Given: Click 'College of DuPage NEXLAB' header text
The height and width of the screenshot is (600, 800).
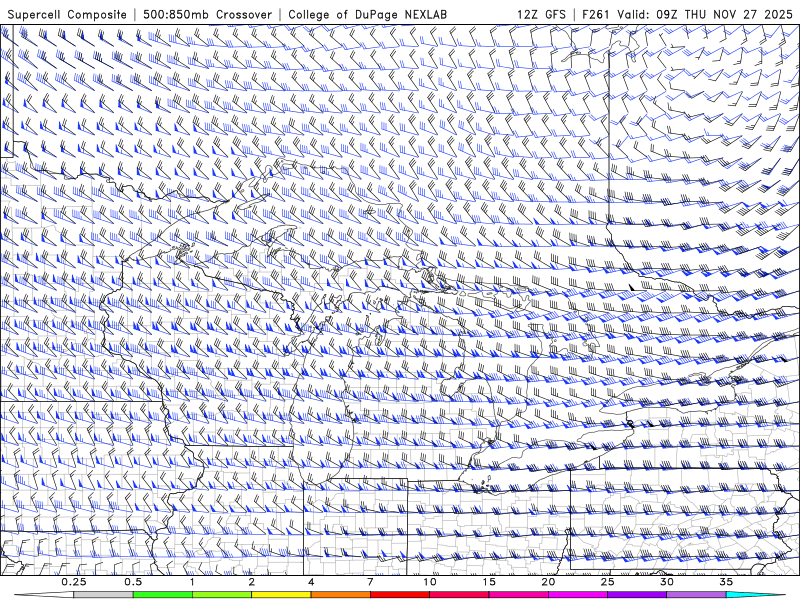Looking at the screenshot, I should click(x=367, y=15).
